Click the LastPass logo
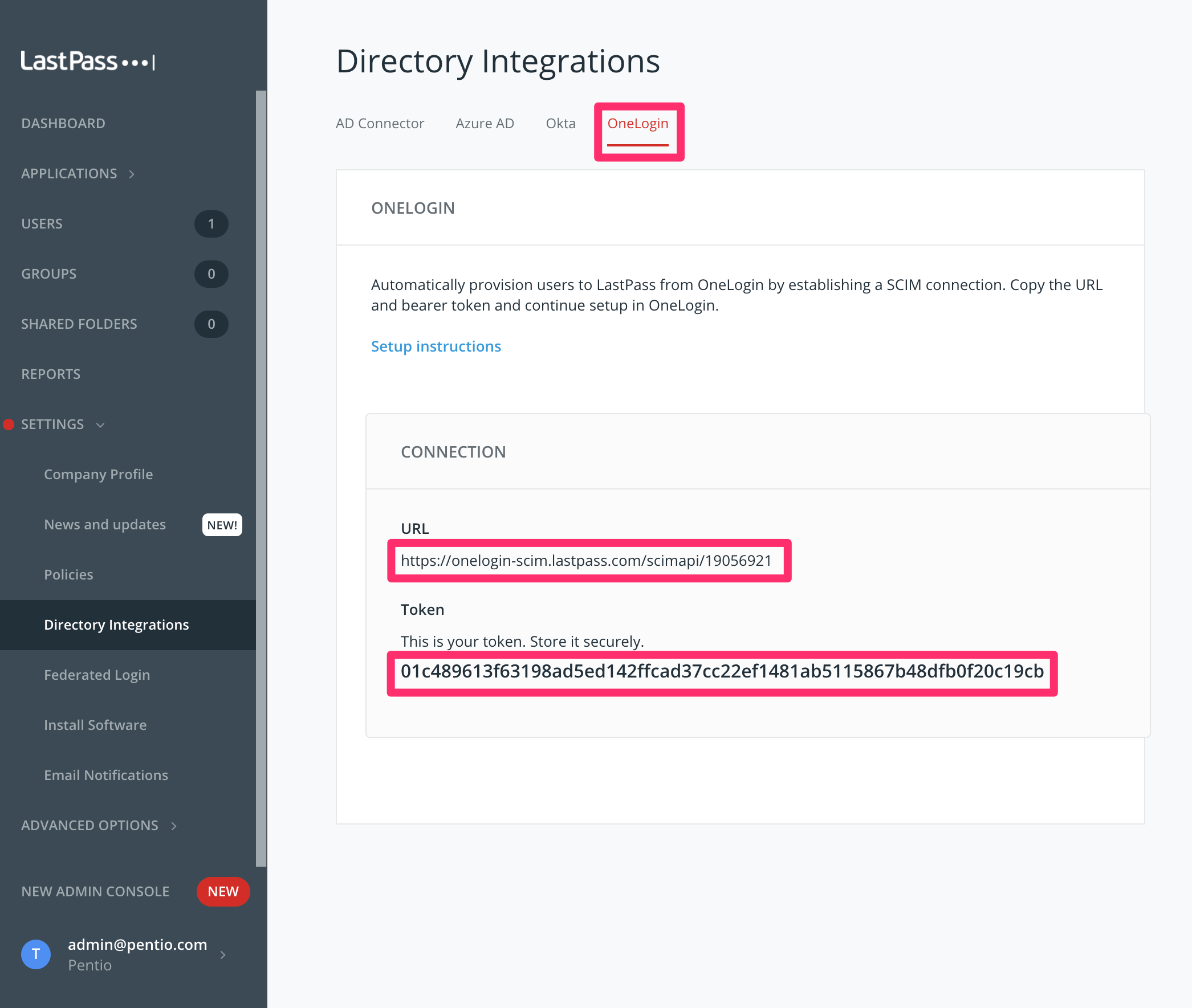Viewport: 1192px width, 1008px height. click(88, 60)
